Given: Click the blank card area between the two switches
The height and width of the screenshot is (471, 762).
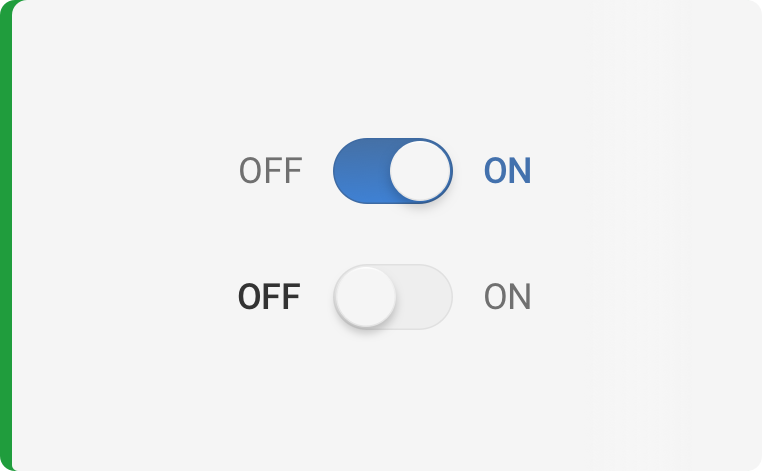Looking at the screenshot, I should 392,235.
